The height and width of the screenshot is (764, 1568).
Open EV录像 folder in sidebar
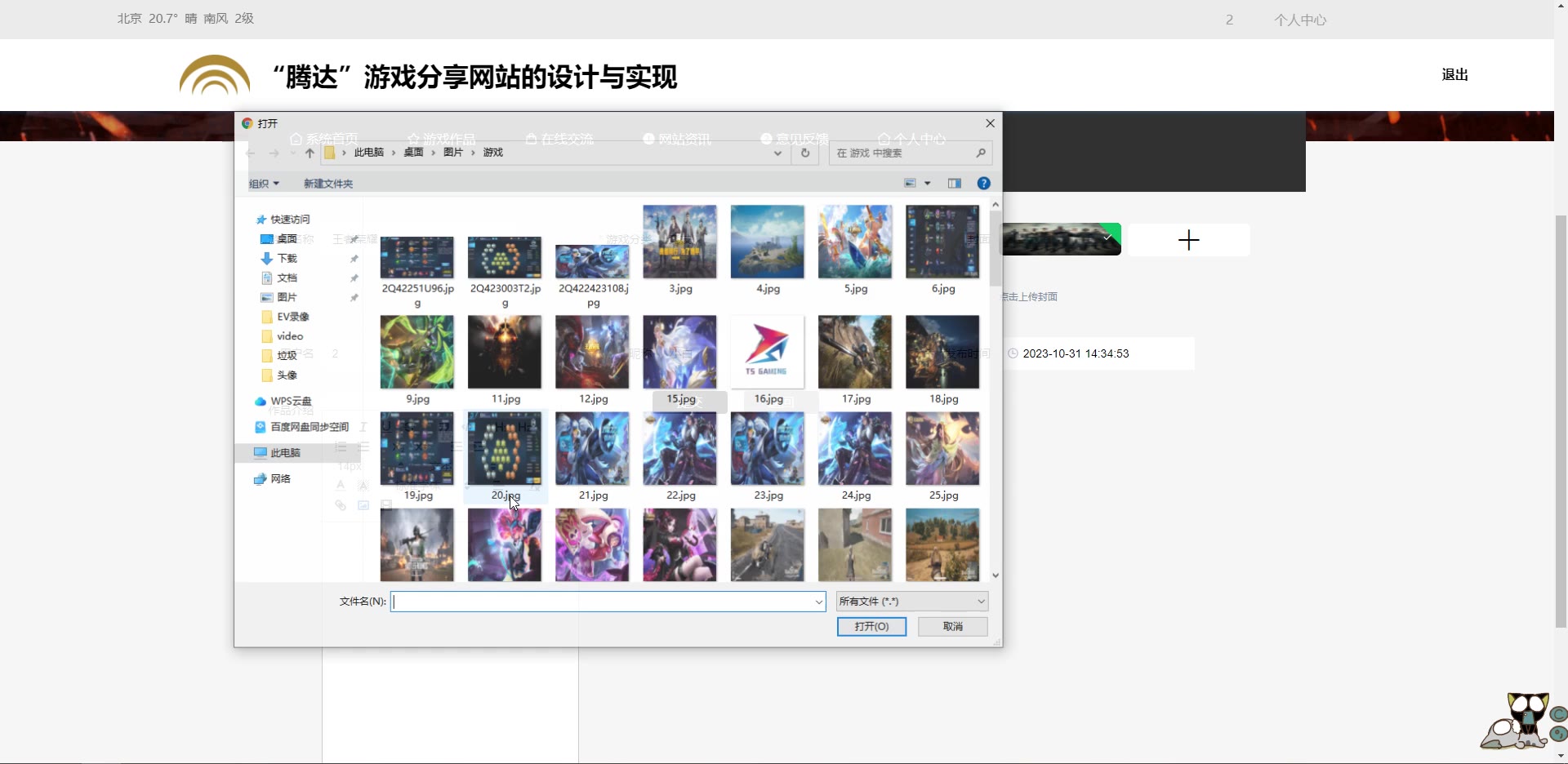285,317
